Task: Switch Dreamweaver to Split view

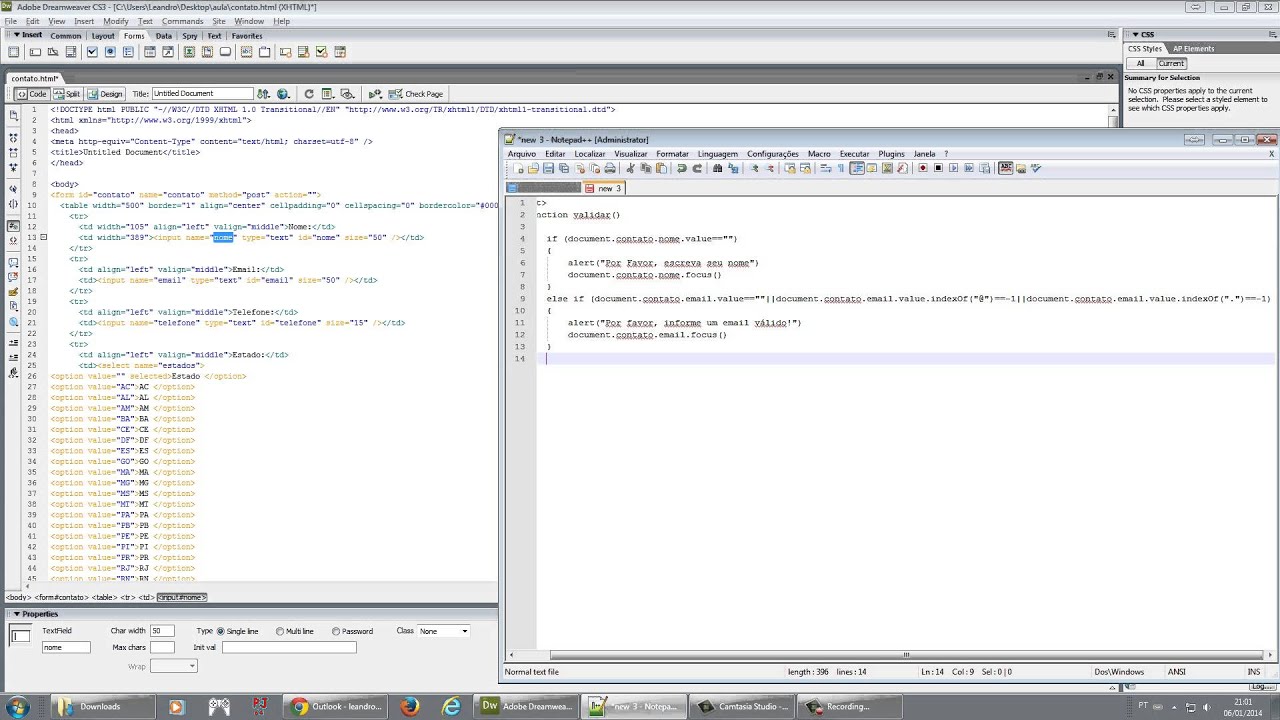Action: 66,94
